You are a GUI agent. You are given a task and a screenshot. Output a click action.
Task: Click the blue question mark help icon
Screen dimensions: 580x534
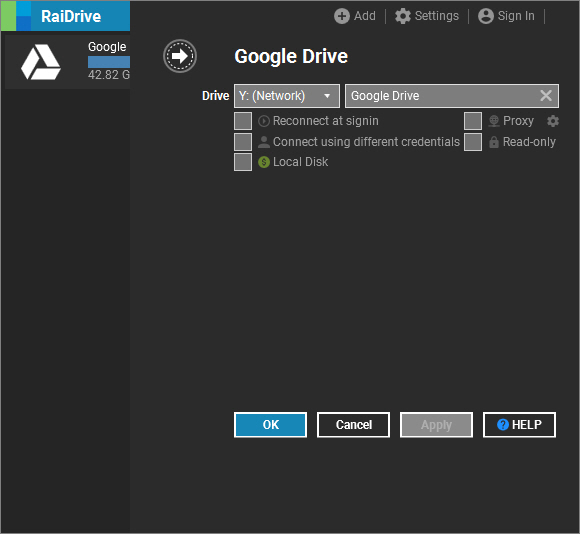pyautogui.click(x=503, y=425)
